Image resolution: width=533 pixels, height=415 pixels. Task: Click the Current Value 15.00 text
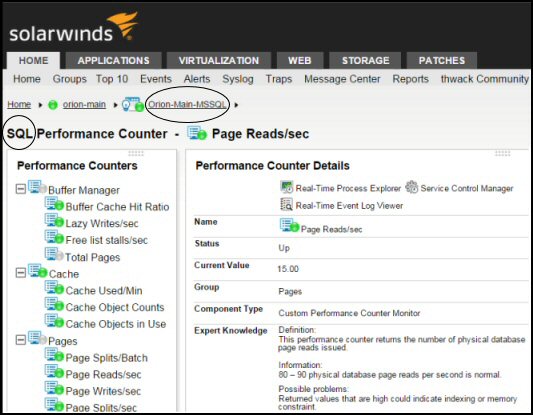[288, 269]
